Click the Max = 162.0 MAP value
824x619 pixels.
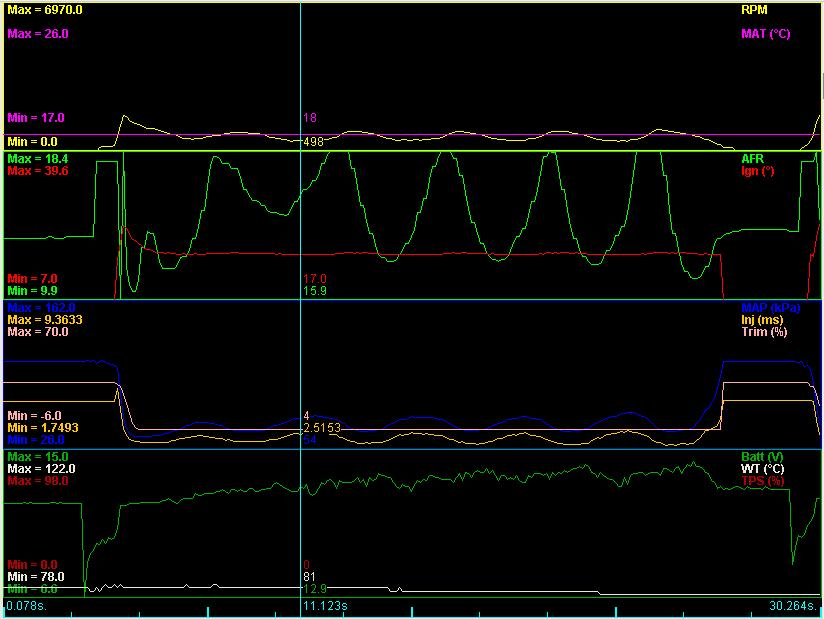[x=42, y=308]
